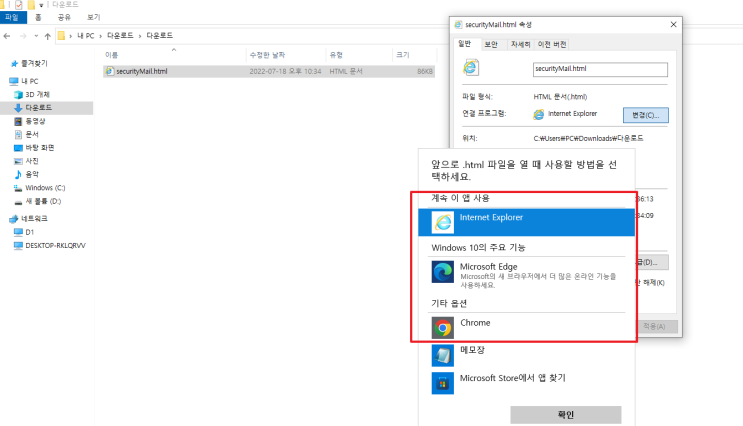Expand the address bar root chevron
743x426 pixels.
pos(71,36)
